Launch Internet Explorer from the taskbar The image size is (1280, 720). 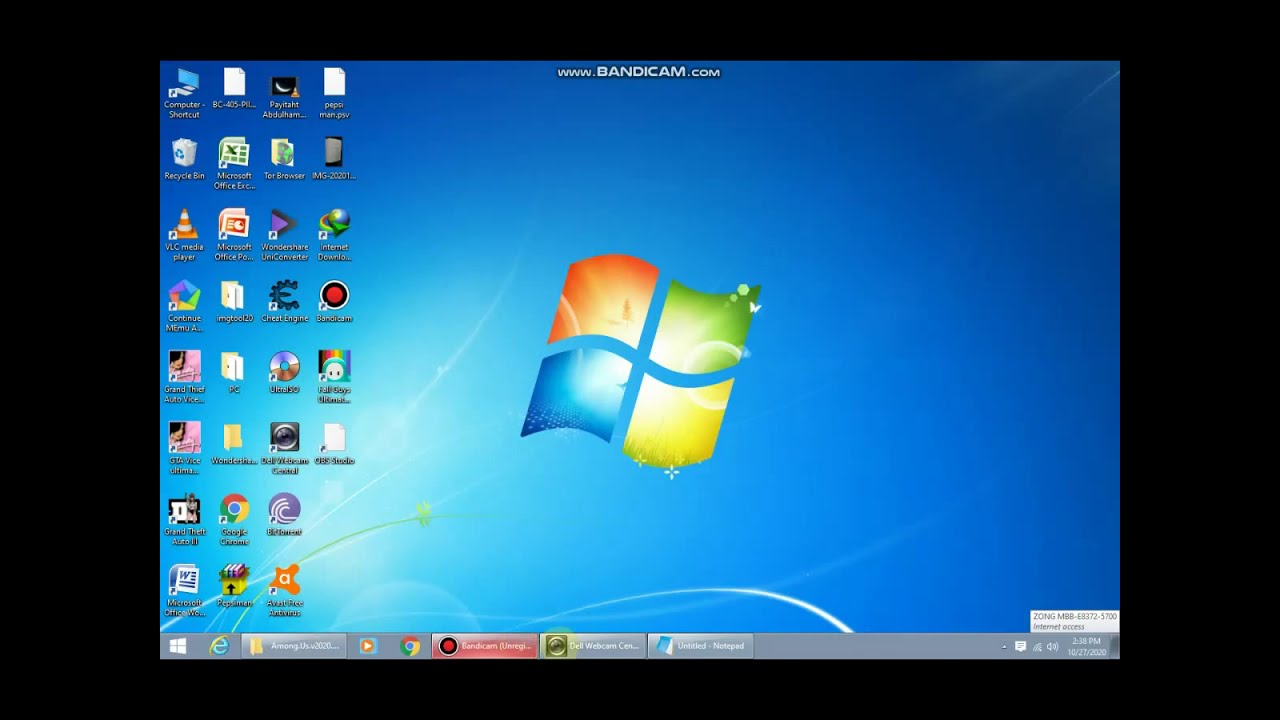pos(218,646)
